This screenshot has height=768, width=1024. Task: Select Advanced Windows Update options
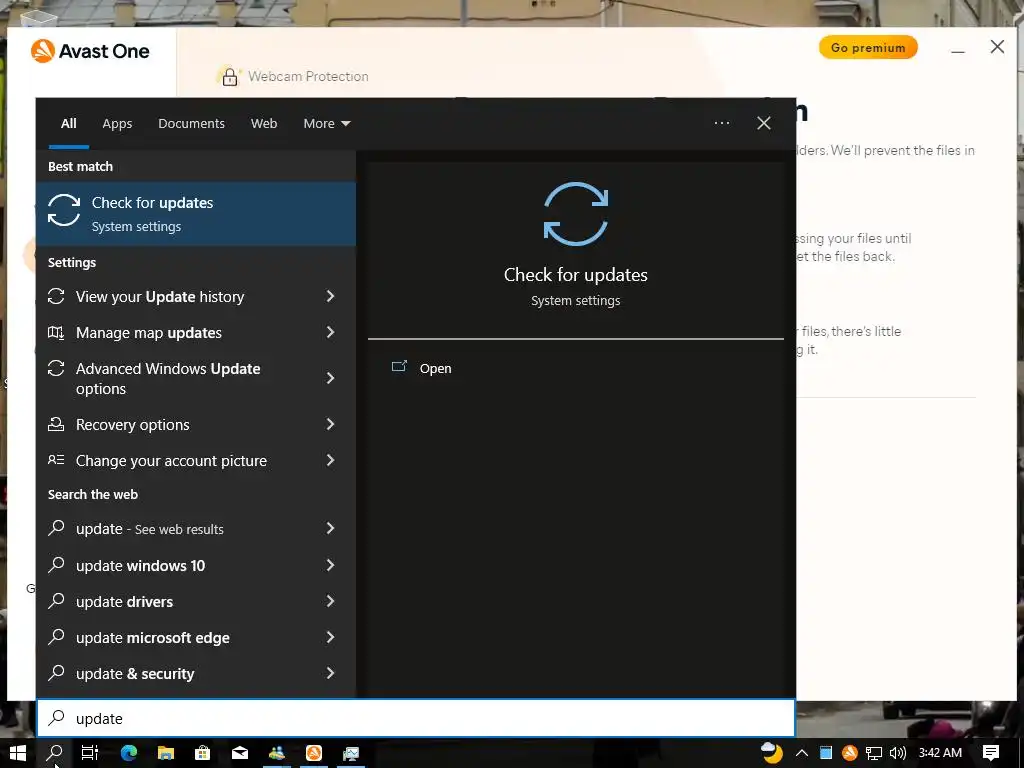click(x=196, y=378)
